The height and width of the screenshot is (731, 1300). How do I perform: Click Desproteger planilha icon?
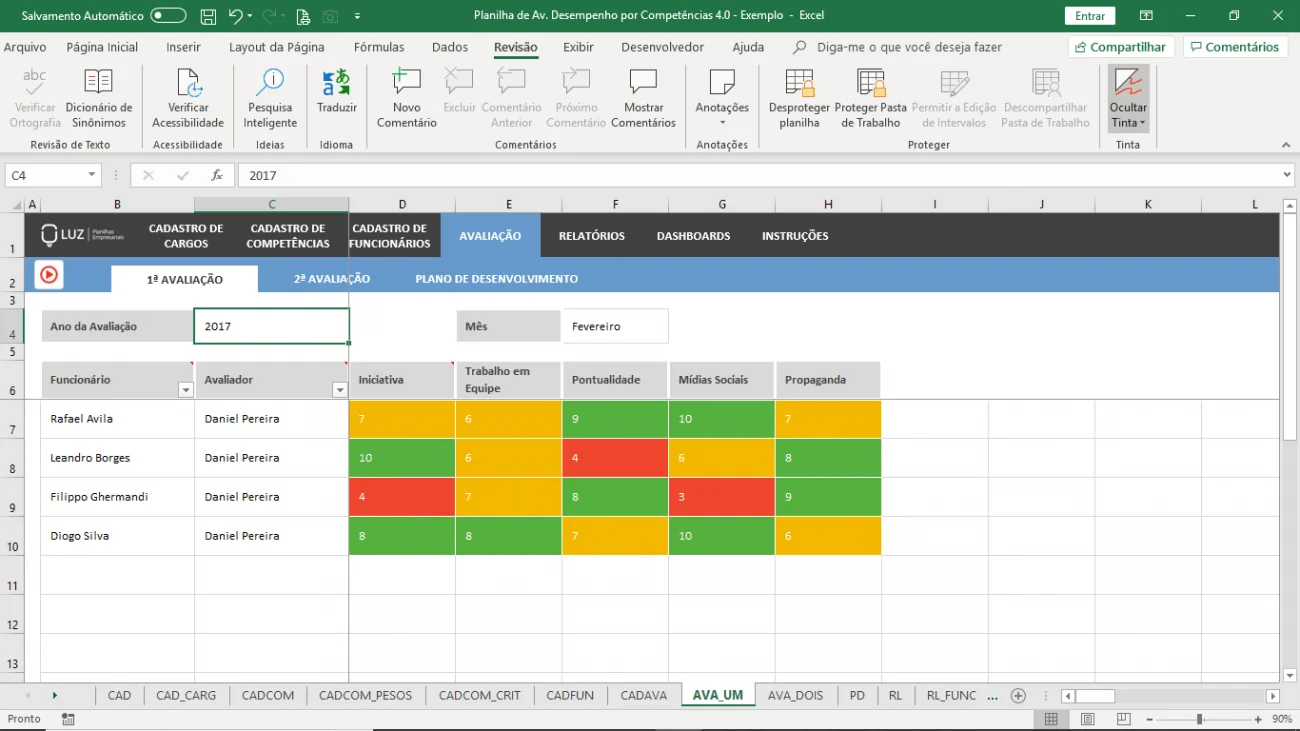pyautogui.click(x=799, y=98)
